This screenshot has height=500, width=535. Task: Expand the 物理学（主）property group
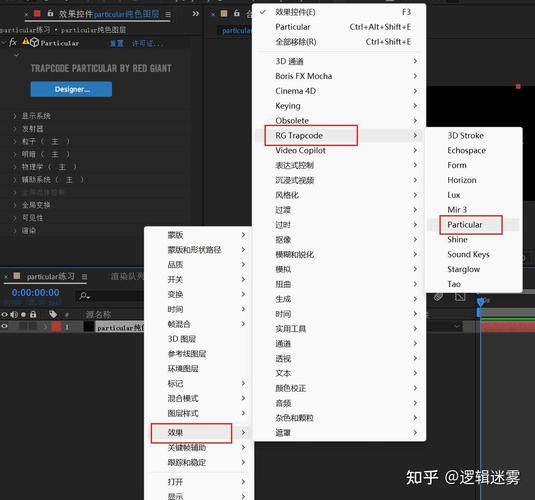click(x=15, y=167)
